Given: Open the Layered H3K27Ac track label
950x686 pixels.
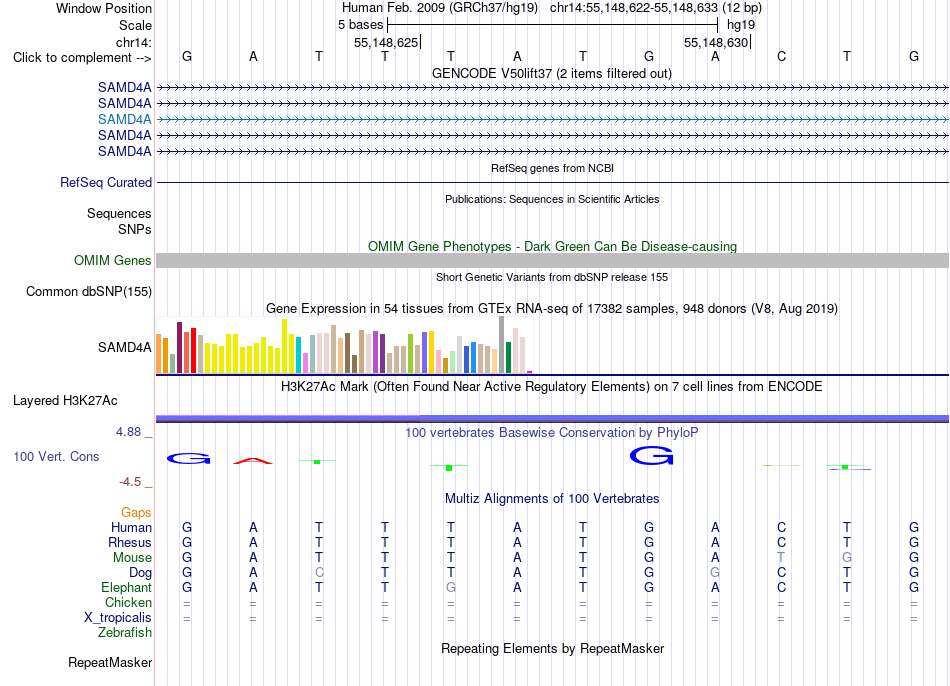Looking at the screenshot, I should (65, 401).
